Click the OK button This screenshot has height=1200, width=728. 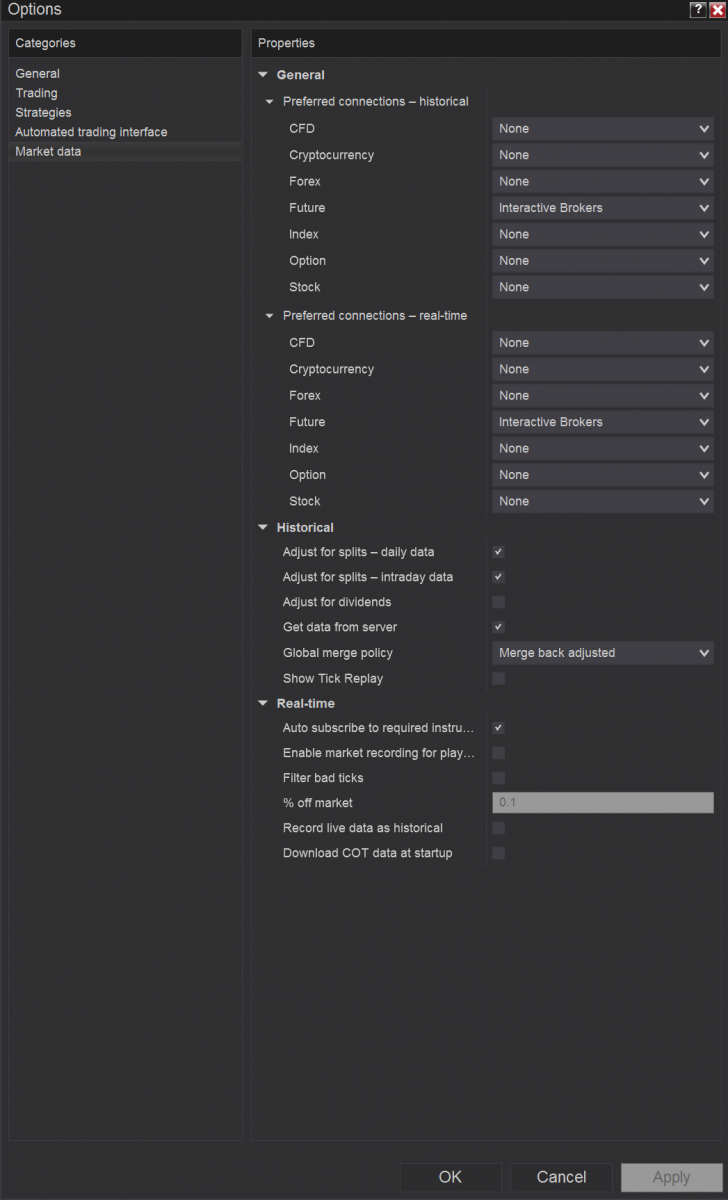tap(450, 1177)
